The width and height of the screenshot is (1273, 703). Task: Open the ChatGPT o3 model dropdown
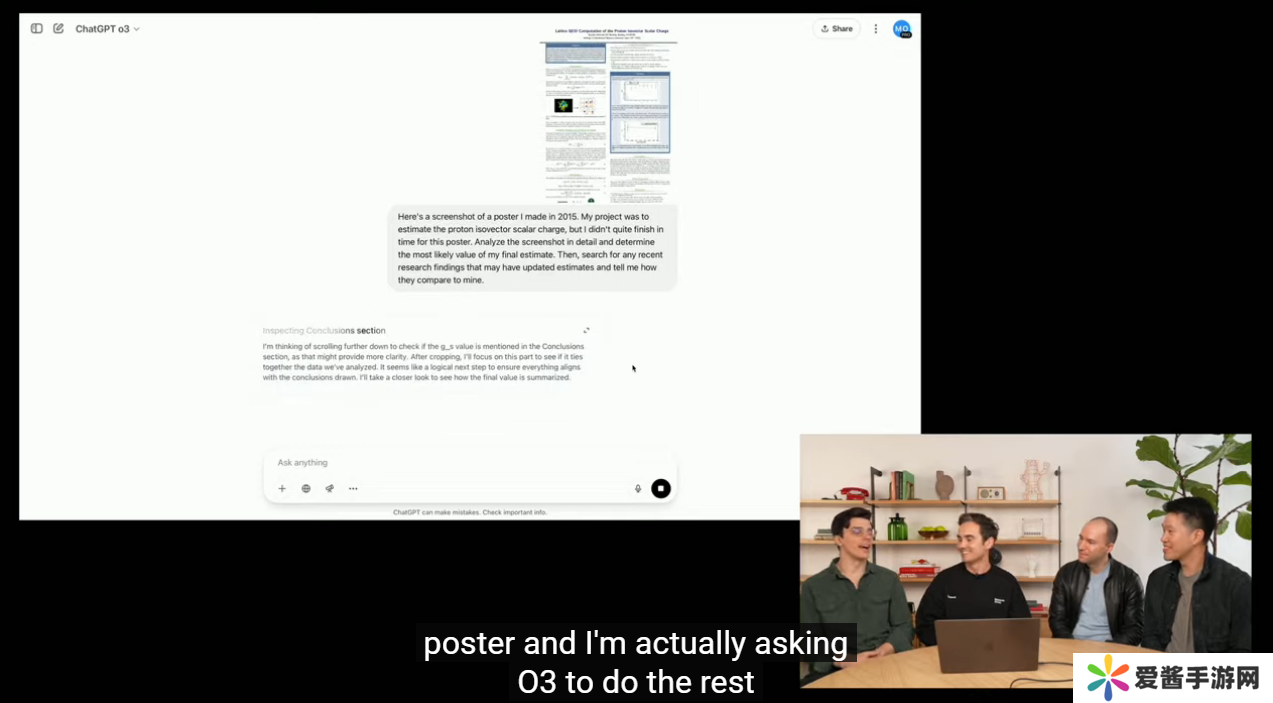tap(107, 29)
